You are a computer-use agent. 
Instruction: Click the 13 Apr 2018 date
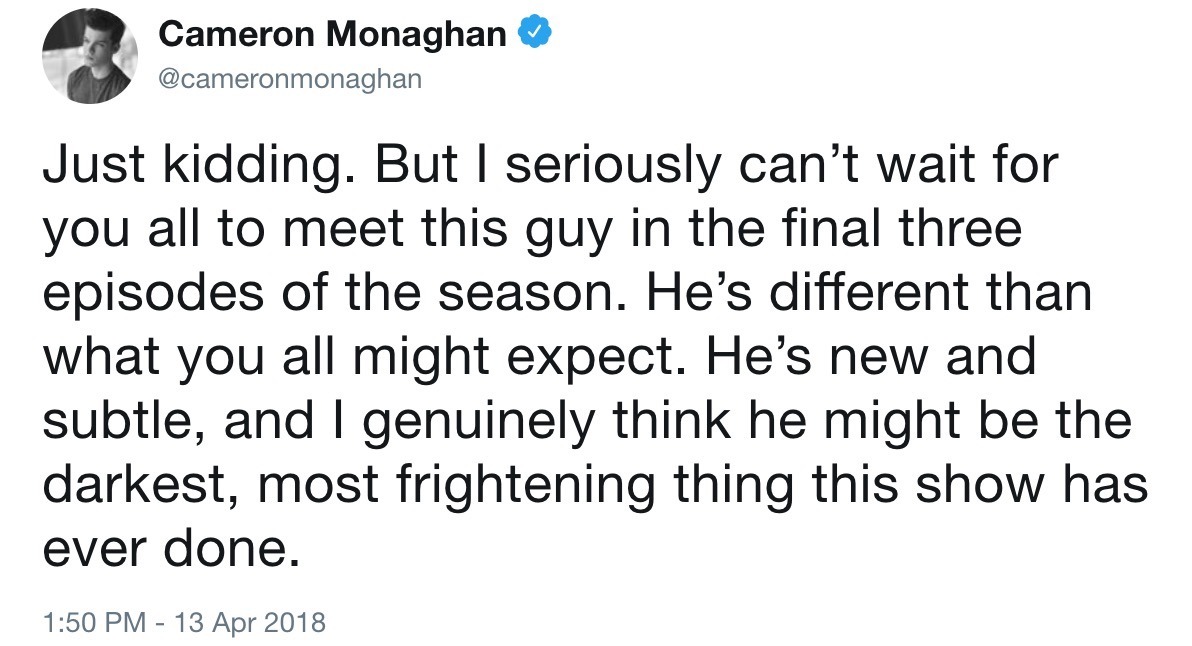pyautogui.click(x=250, y=622)
